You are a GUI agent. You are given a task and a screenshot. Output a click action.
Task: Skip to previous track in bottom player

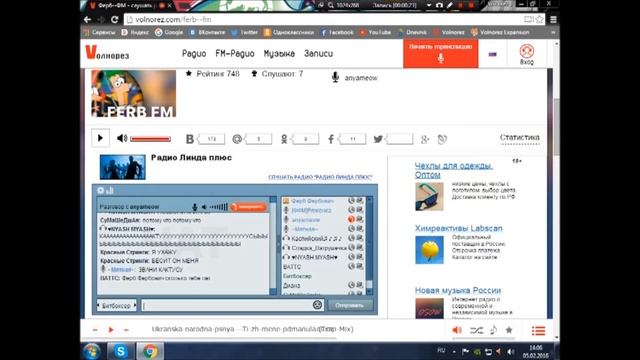(x=95, y=330)
